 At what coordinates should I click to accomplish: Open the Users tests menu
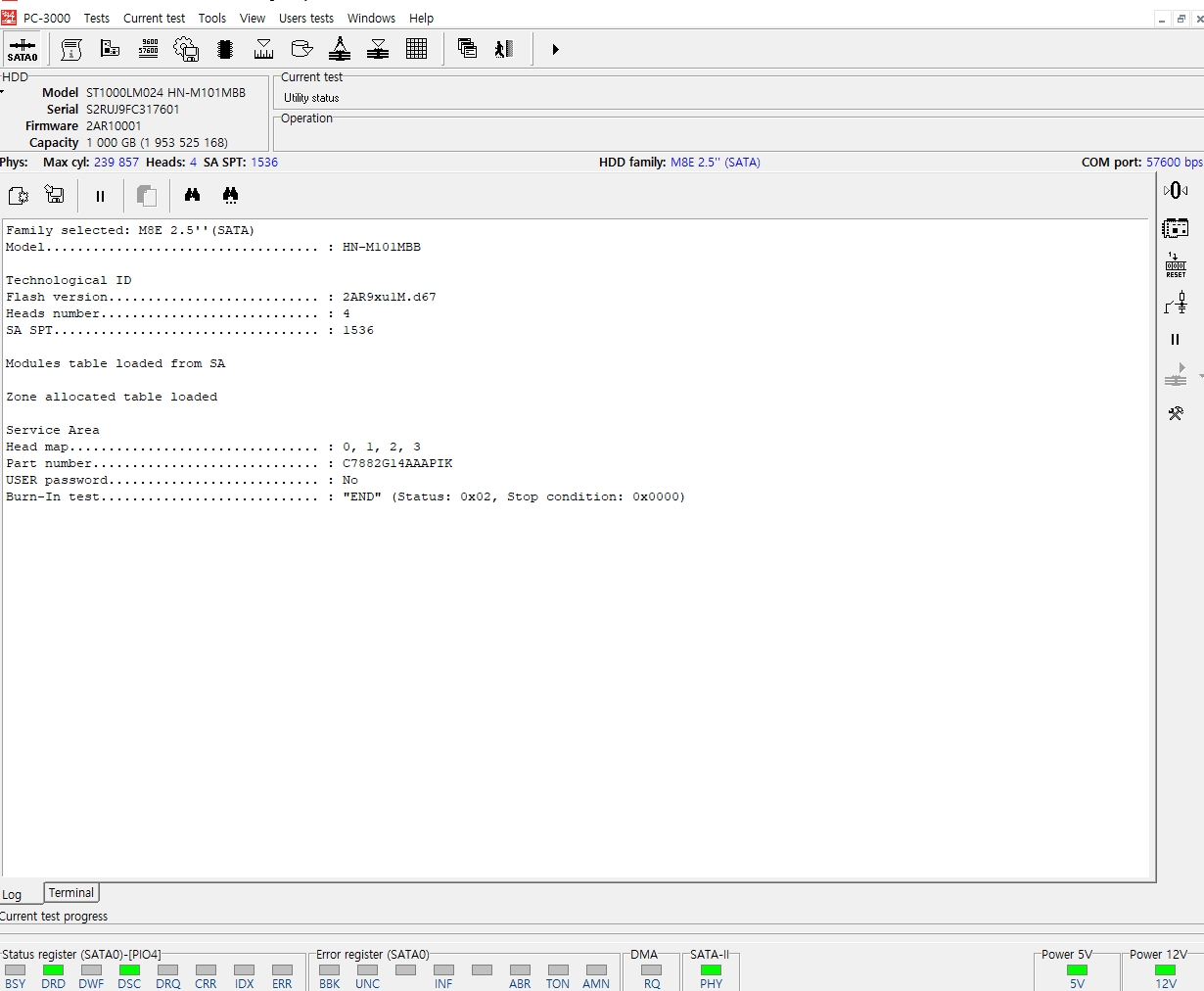pos(305,18)
